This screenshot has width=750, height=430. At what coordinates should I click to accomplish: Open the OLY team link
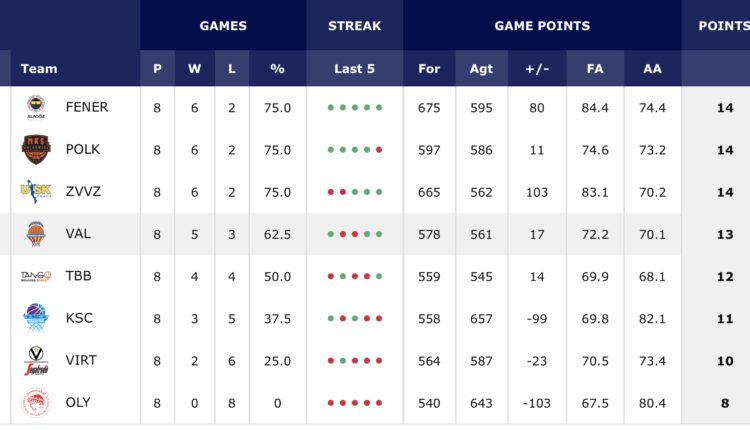[x=78, y=402]
